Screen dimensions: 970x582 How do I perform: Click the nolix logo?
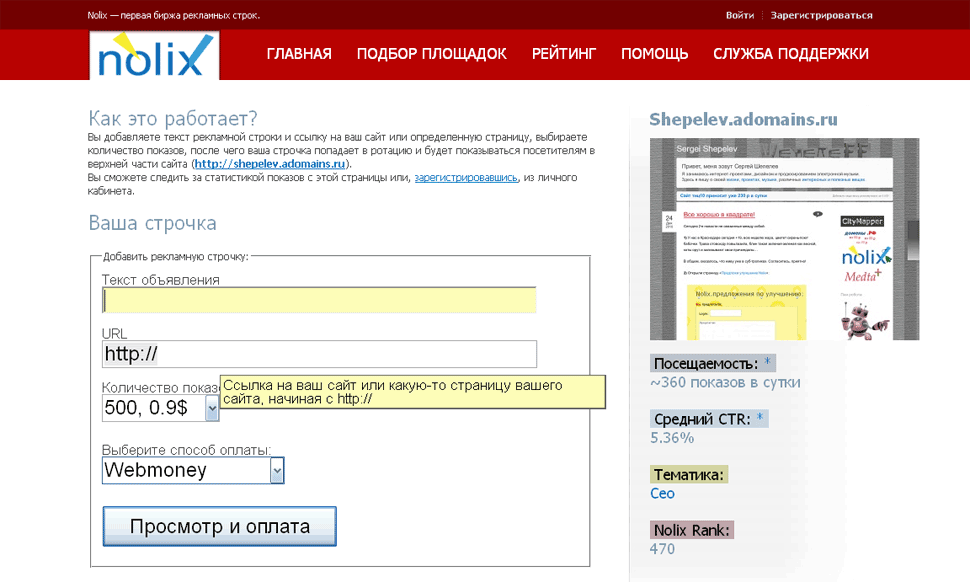click(154, 55)
